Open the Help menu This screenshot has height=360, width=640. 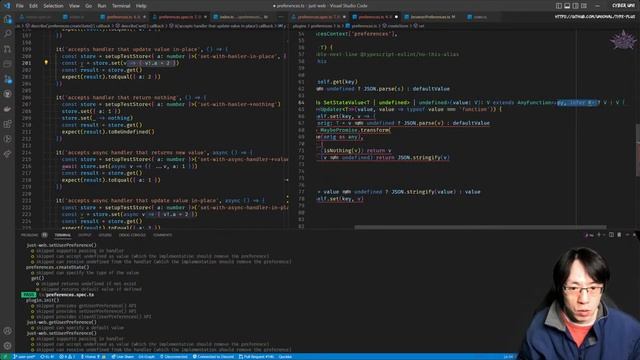[141, 6]
